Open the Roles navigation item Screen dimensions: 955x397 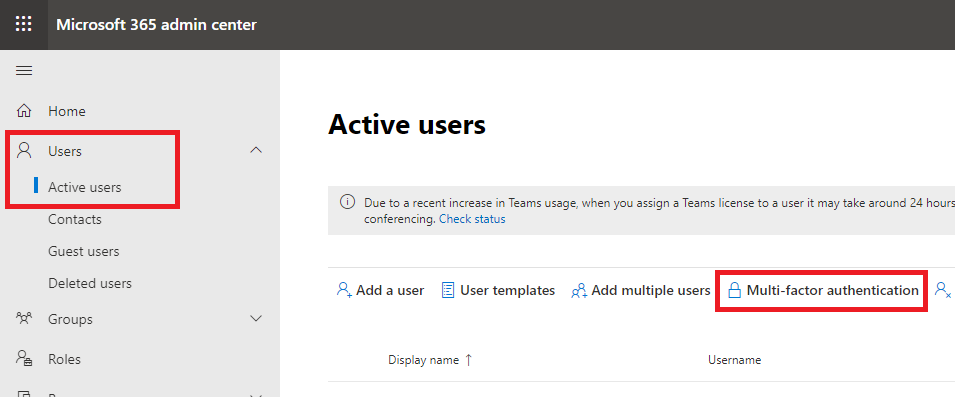click(65, 359)
